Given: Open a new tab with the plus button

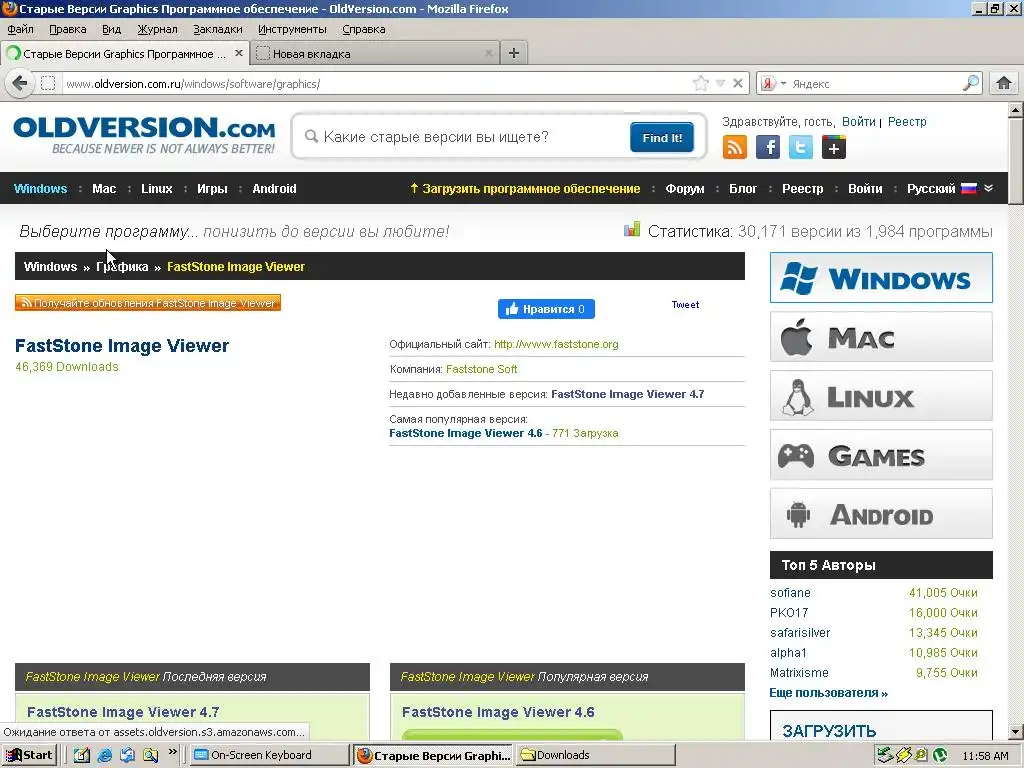Looking at the screenshot, I should coord(514,53).
